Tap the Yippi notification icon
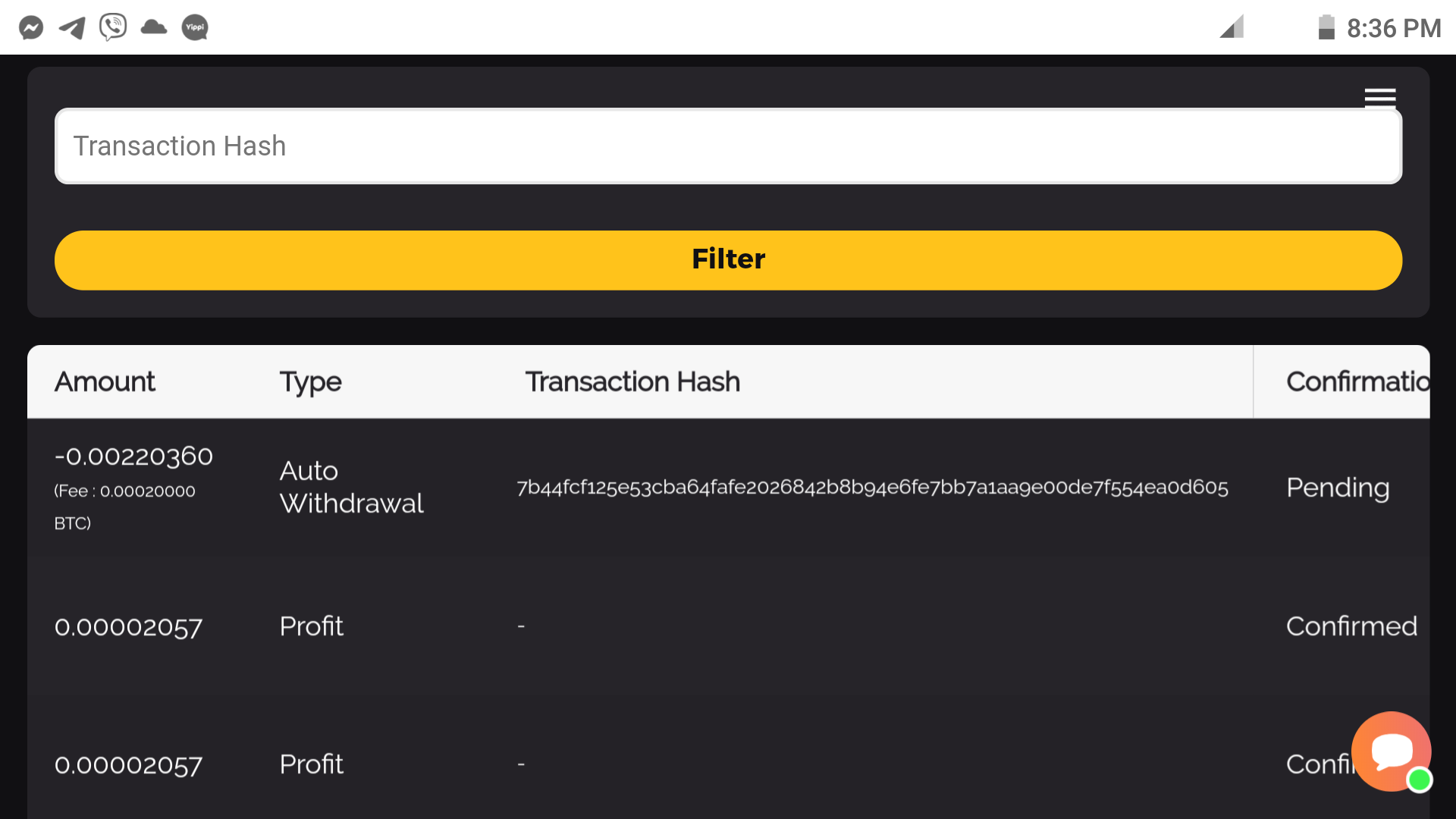The width and height of the screenshot is (1456, 819). tap(195, 28)
